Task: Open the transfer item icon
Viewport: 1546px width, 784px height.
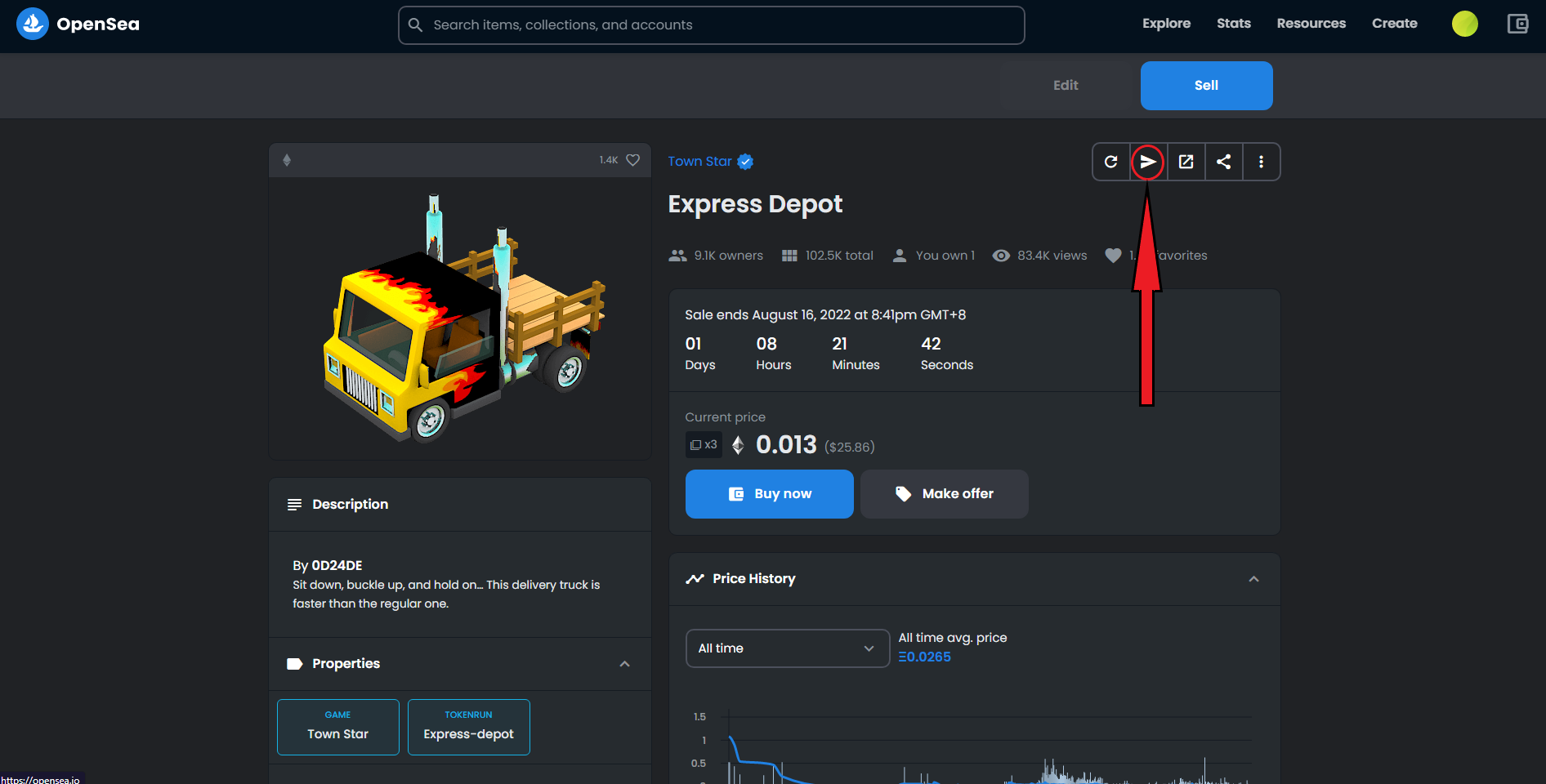Action: tap(1148, 162)
